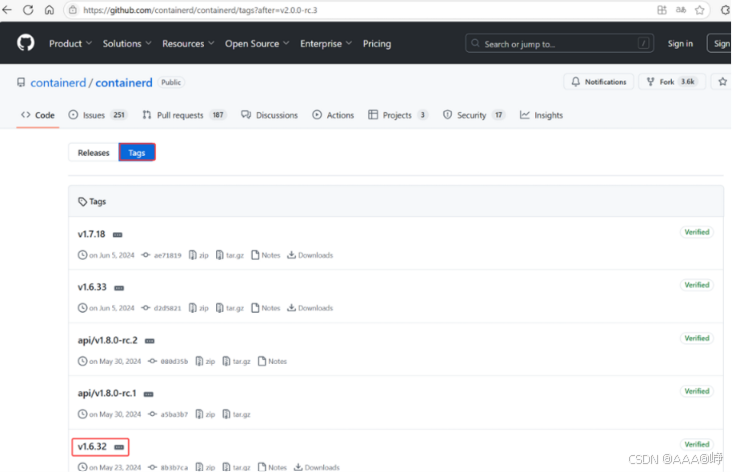
Task: Open the Code tab
Action: point(38,115)
